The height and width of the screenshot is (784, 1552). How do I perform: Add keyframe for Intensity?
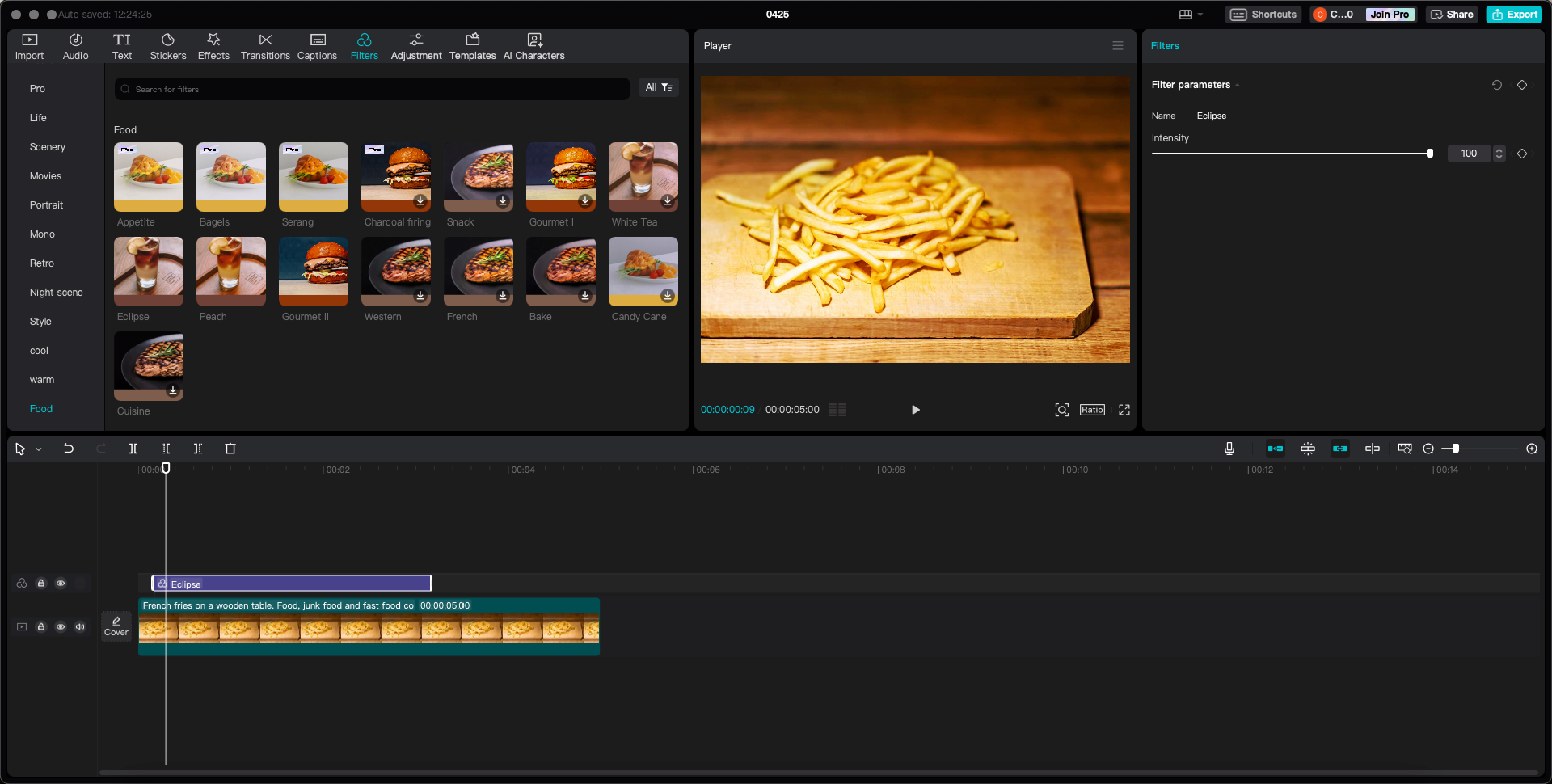click(x=1522, y=154)
